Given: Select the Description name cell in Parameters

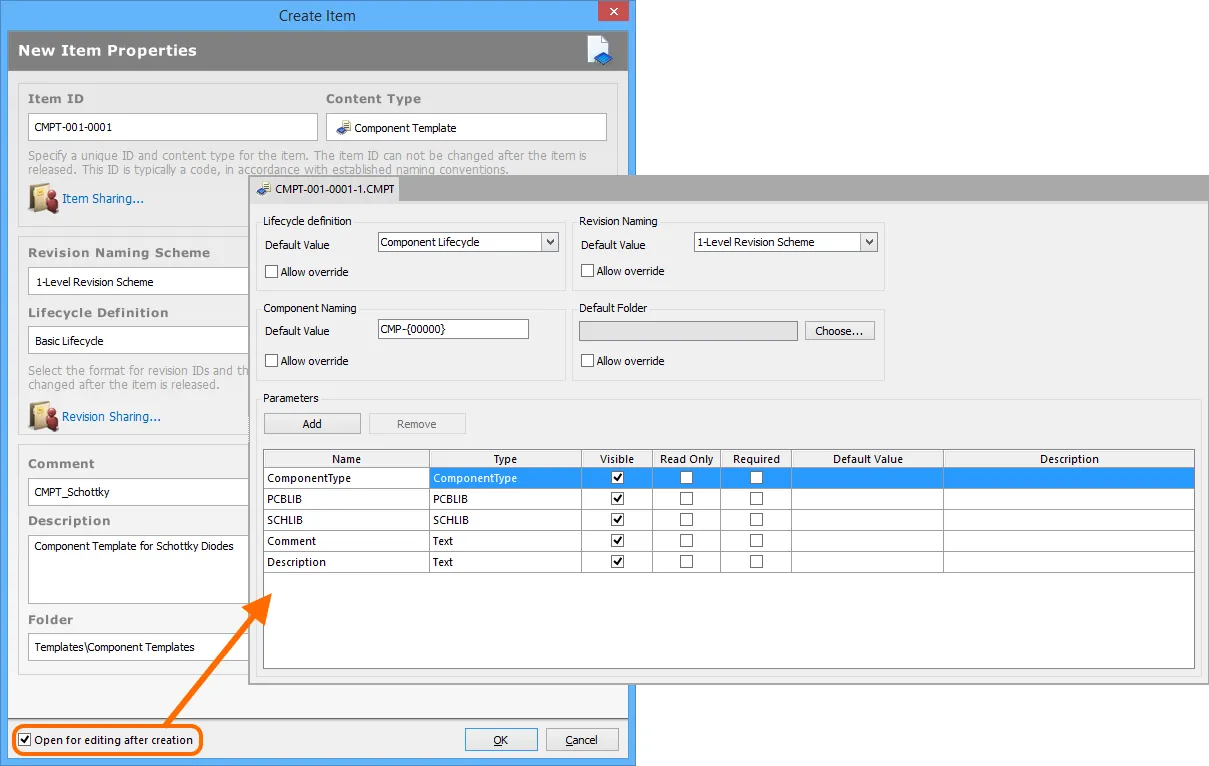Looking at the screenshot, I should click(346, 562).
